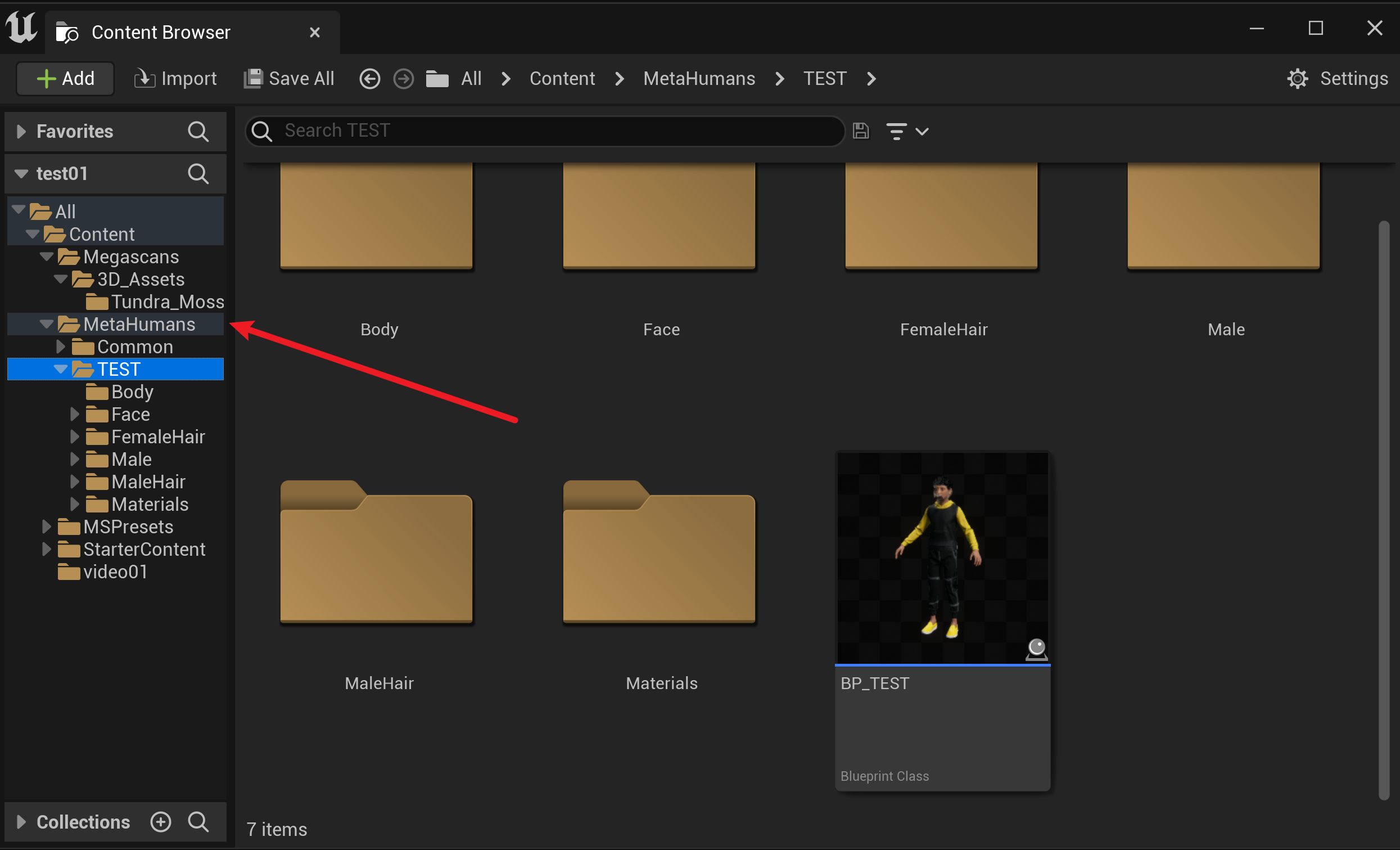1400x850 pixels.
Task: Click MetaHumans in the breadcrumb path
Action: [x=699, y=78]
